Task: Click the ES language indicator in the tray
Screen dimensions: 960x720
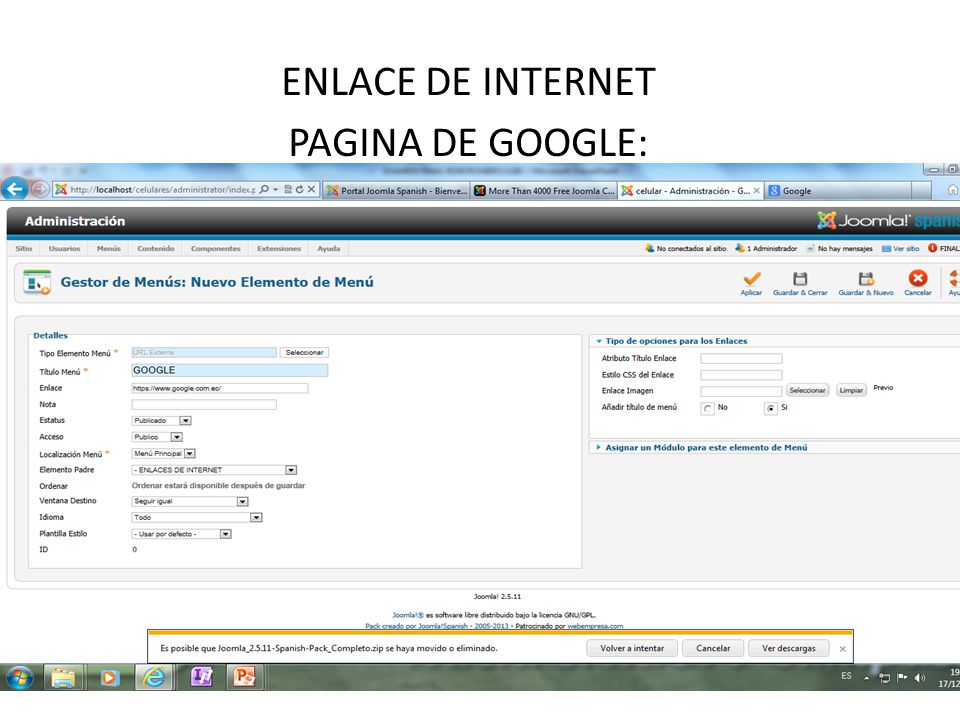Action: [846, 676]
